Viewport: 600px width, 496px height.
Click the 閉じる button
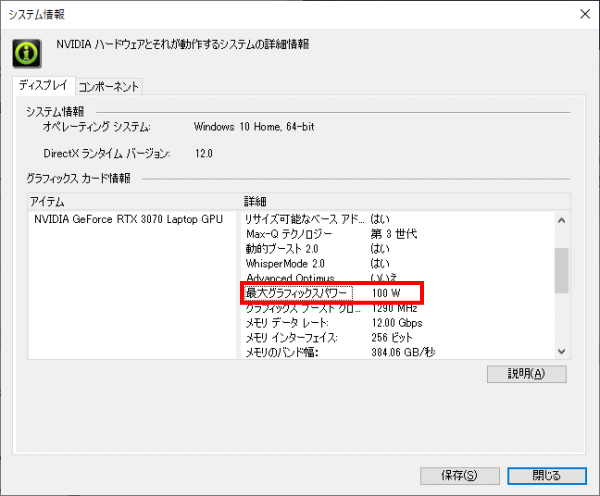(x=547, y=476)
